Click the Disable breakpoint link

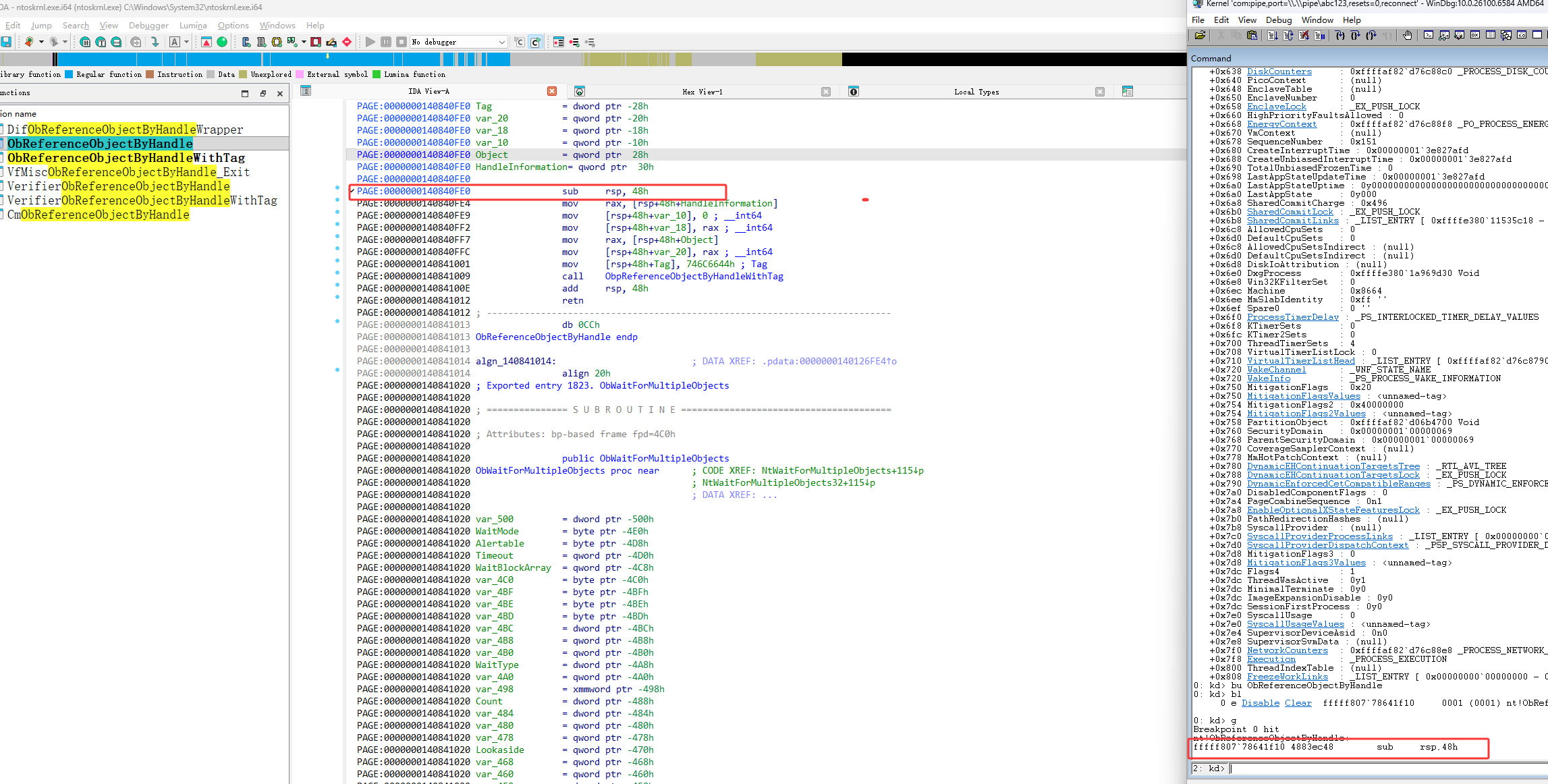click(x=1260, y=703)
